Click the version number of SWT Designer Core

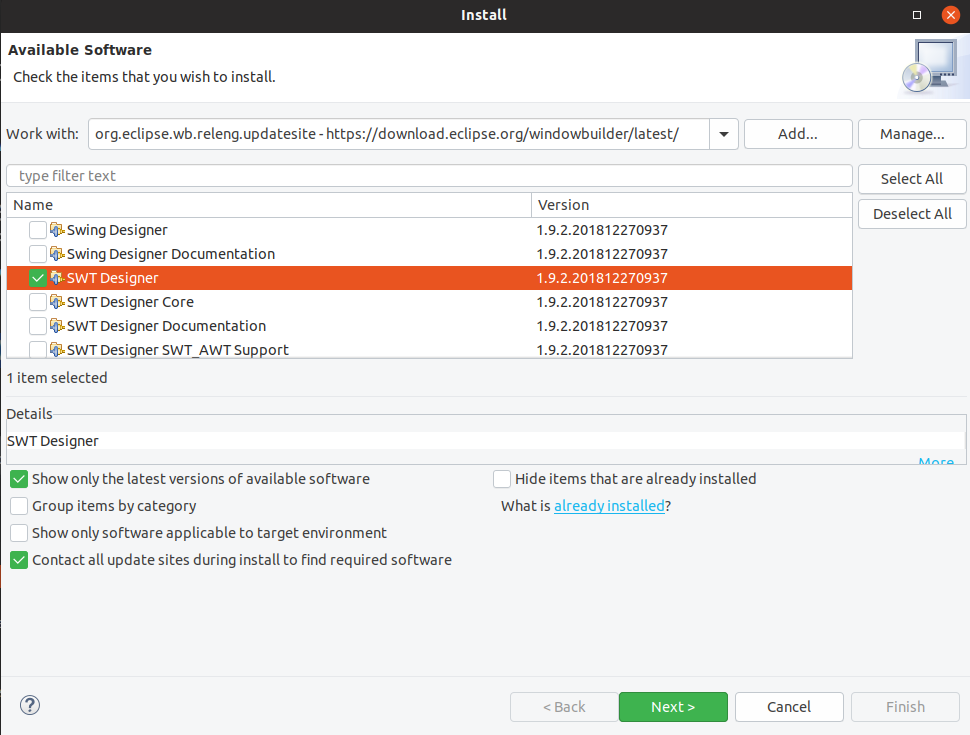point(602,302)
